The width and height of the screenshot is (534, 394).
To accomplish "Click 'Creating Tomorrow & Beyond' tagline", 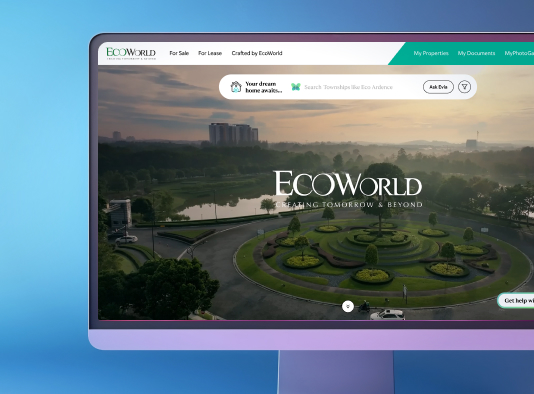I will point(349,205).
